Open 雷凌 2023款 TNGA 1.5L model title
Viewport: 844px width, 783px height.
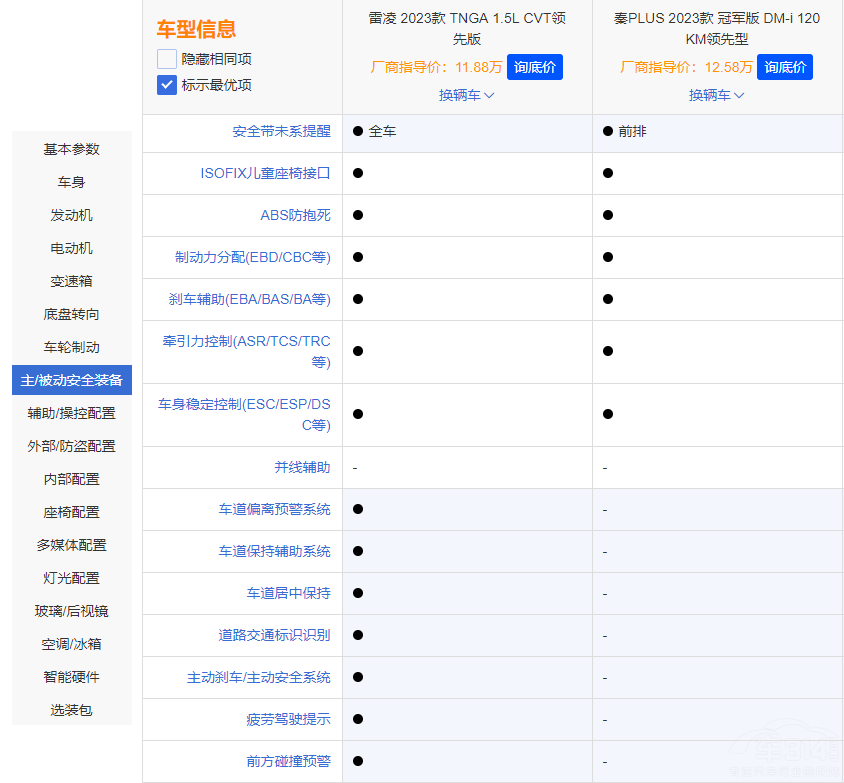[x=467, y=29]
